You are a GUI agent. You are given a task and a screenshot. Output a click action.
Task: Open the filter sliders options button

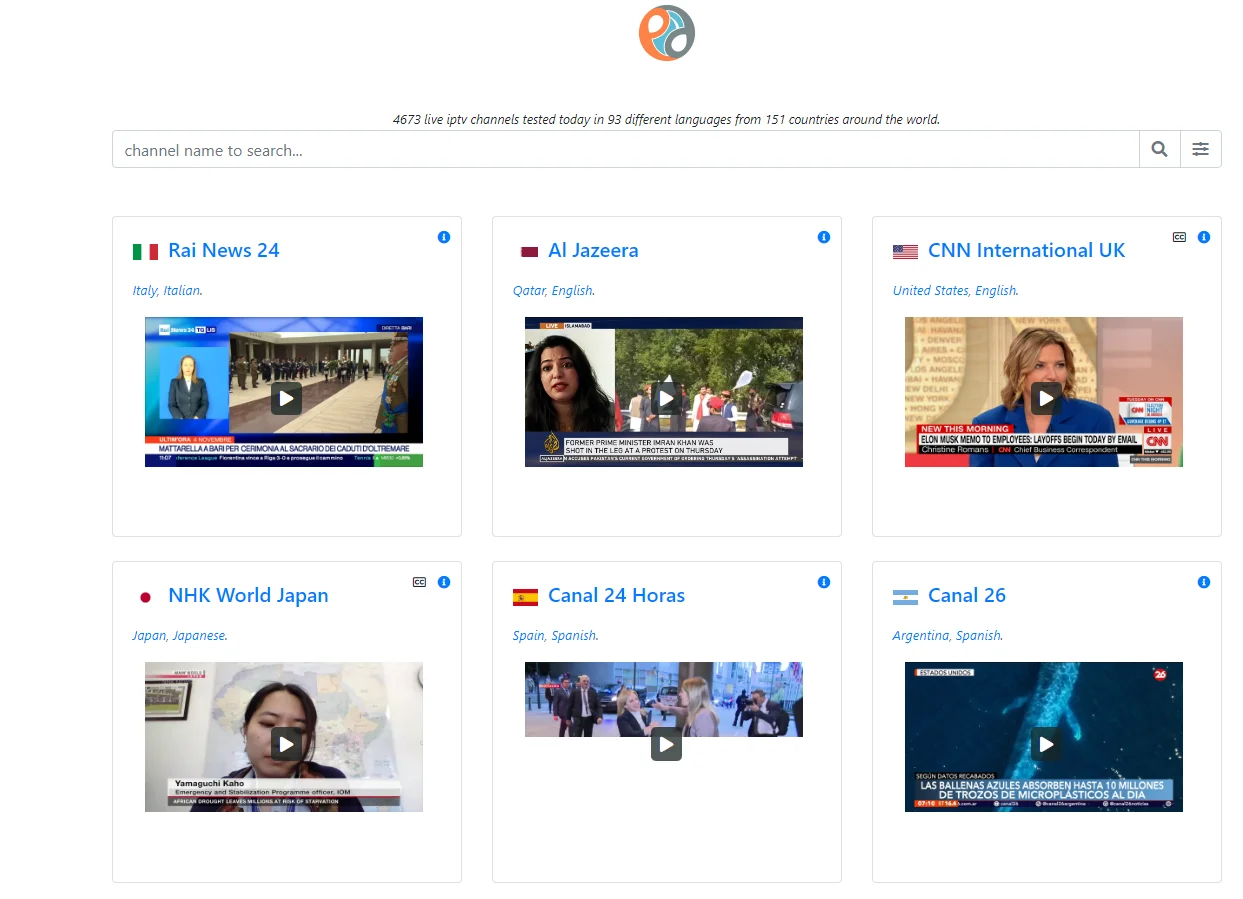coord(1201,149)
